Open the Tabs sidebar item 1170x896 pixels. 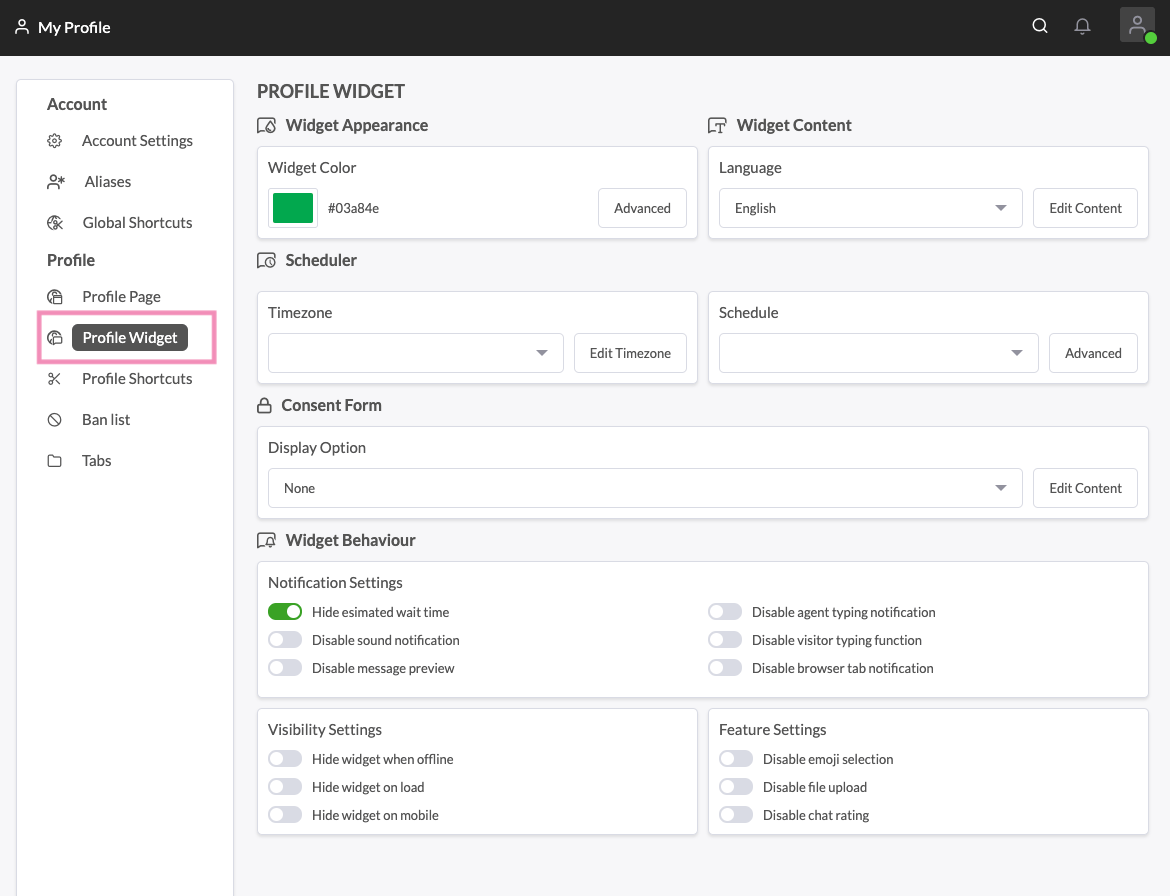coord(96,461)
